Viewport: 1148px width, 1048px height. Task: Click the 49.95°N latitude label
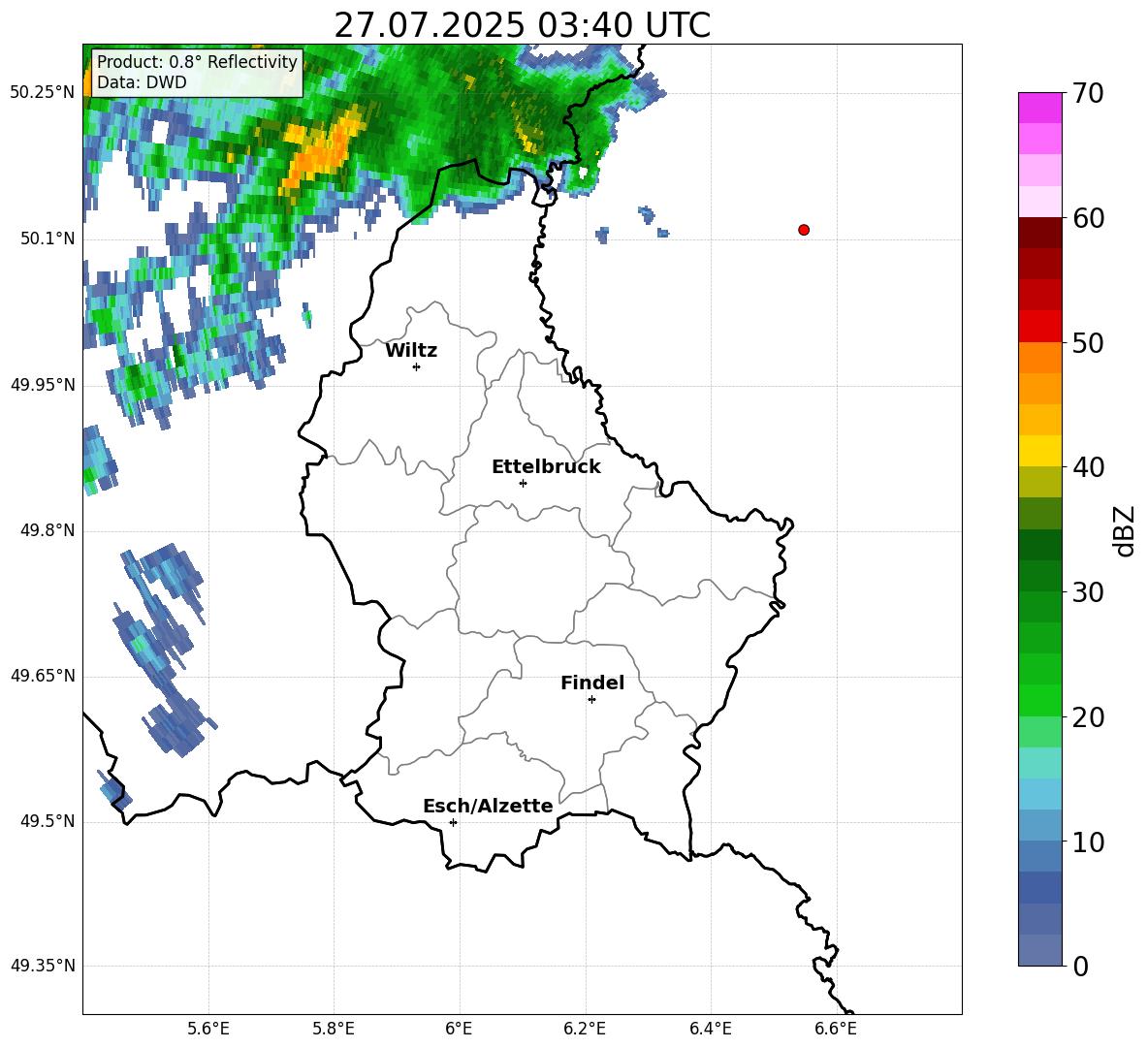tap(43, 385)
